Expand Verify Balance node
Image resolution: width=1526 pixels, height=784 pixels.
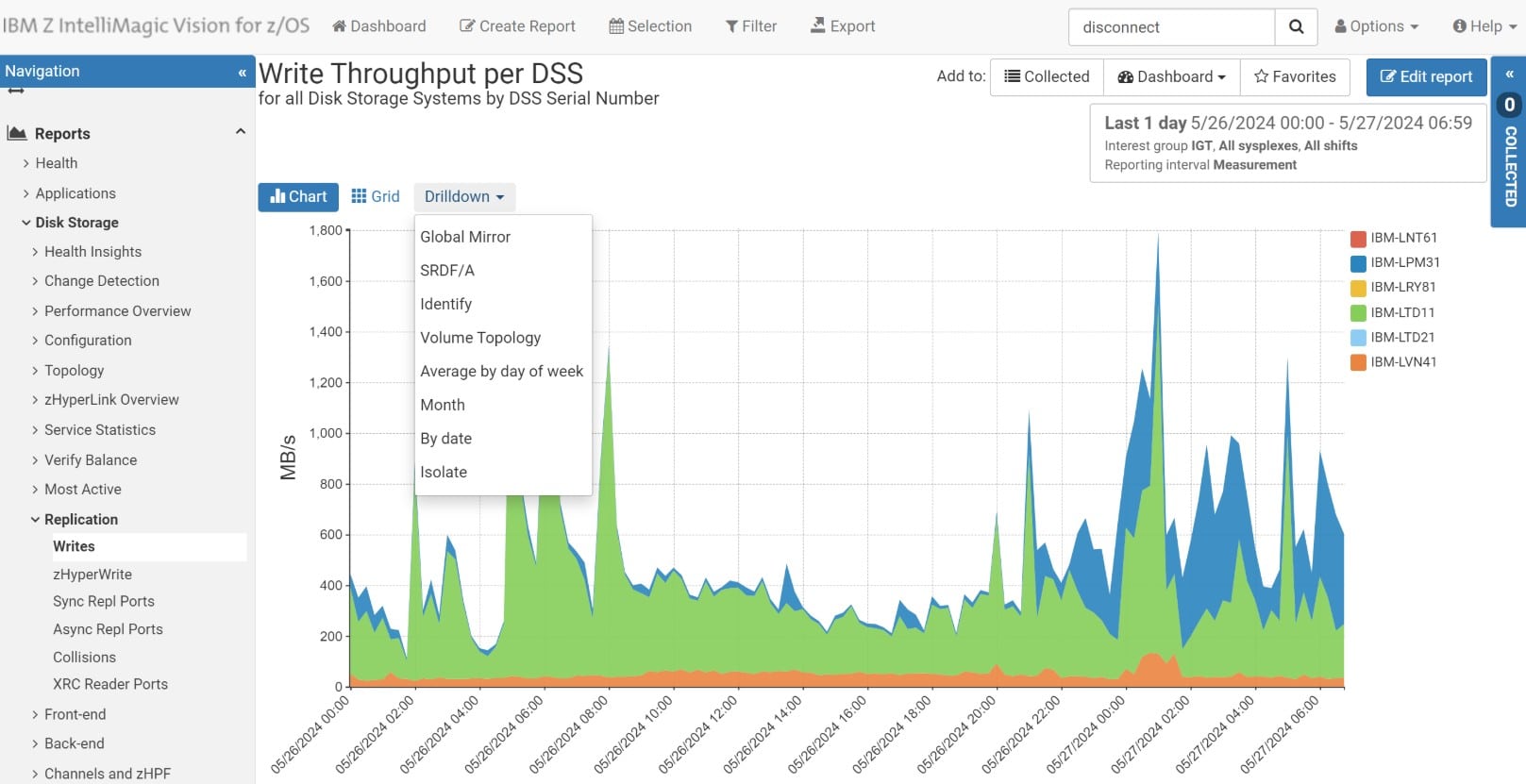coord(35,460)
